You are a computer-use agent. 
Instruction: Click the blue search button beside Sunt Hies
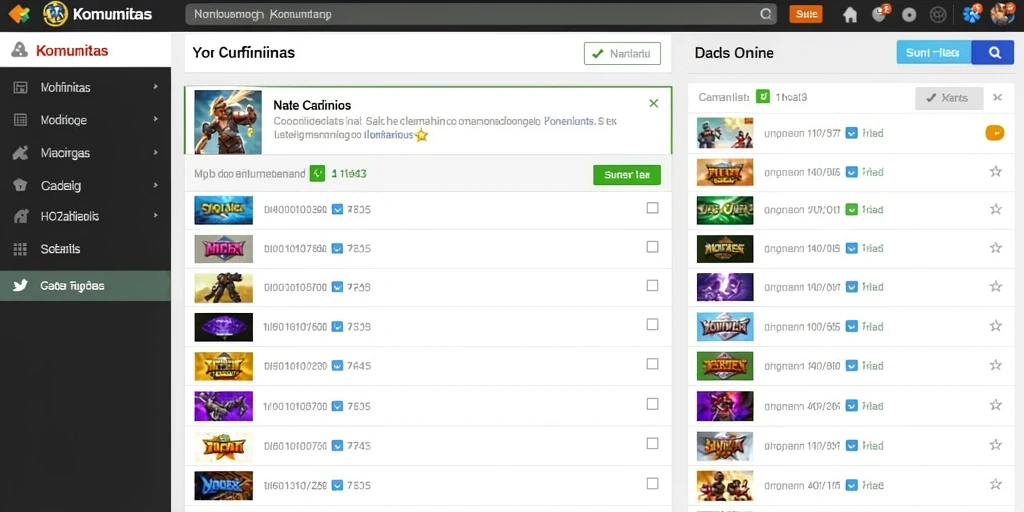tap(993, 52)
